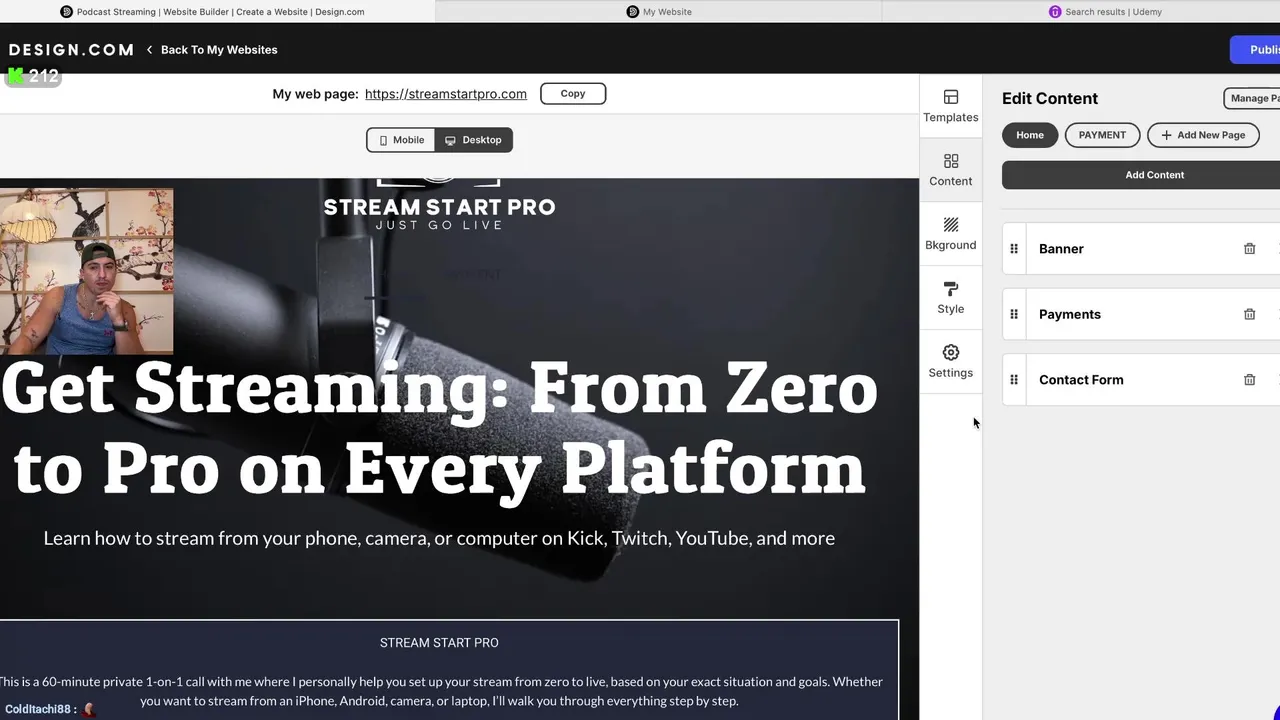Click the DESIGN.COM logo

tap(71, 50)
